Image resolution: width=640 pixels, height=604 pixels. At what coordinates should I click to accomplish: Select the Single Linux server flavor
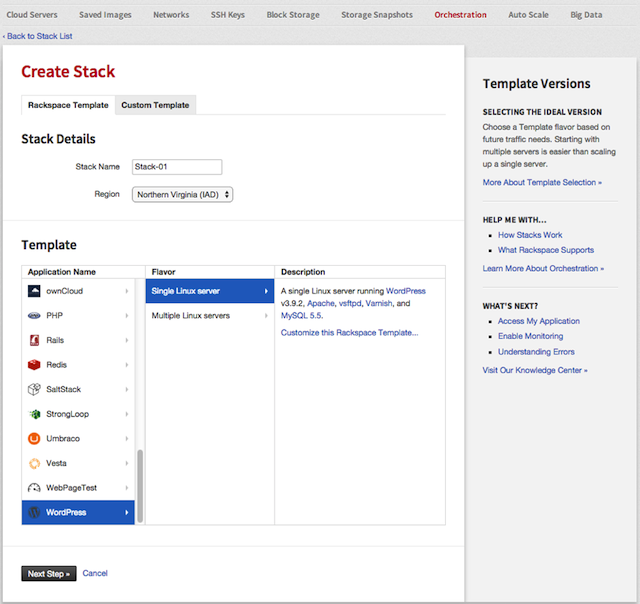[x=210, y=291]
